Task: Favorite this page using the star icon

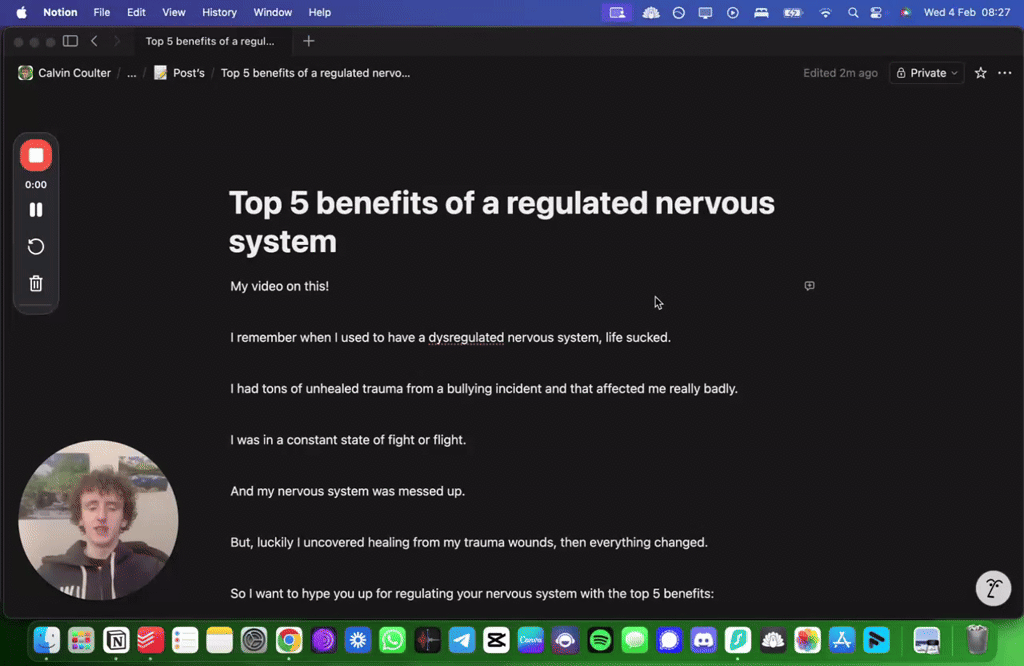Action: click(980, 72)
